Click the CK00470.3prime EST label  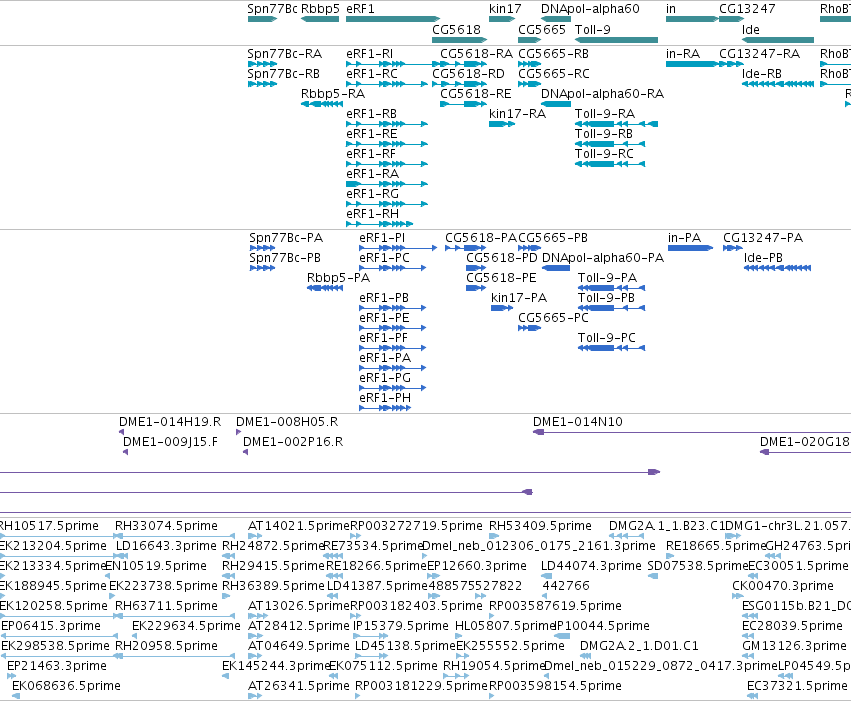(x=783, y=586)
